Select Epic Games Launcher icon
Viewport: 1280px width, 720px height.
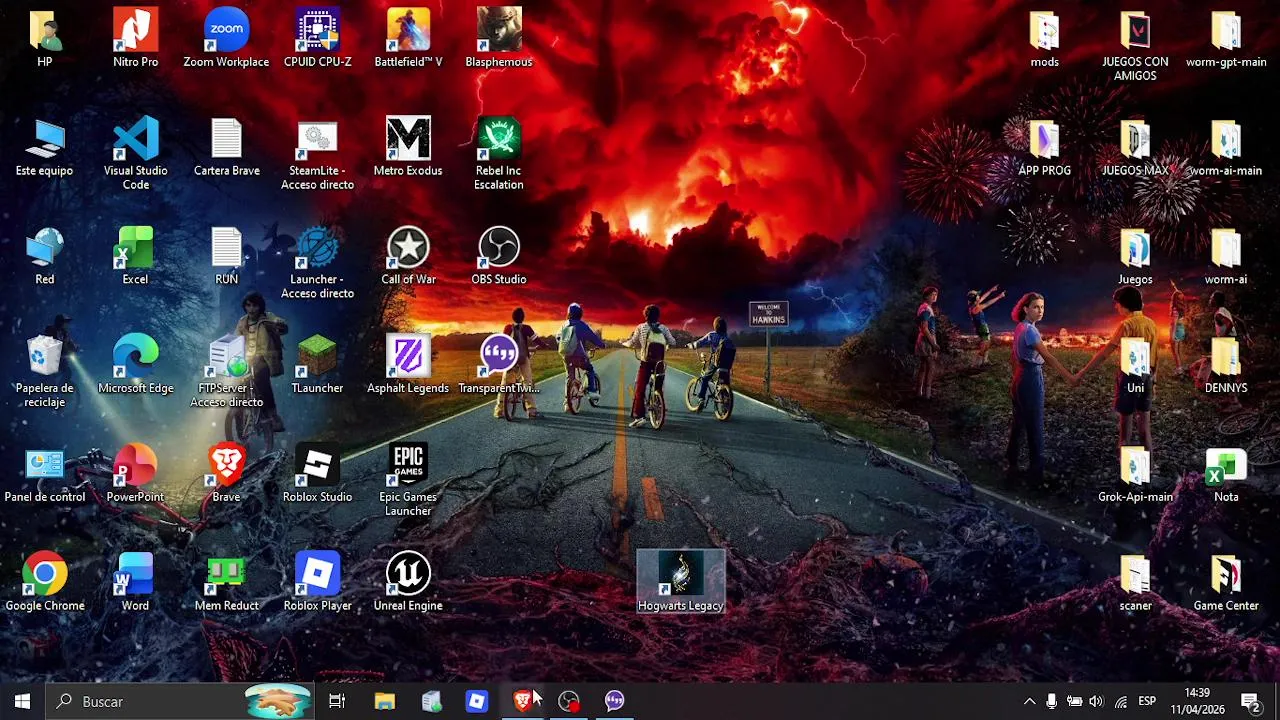[x=408, y=480]
